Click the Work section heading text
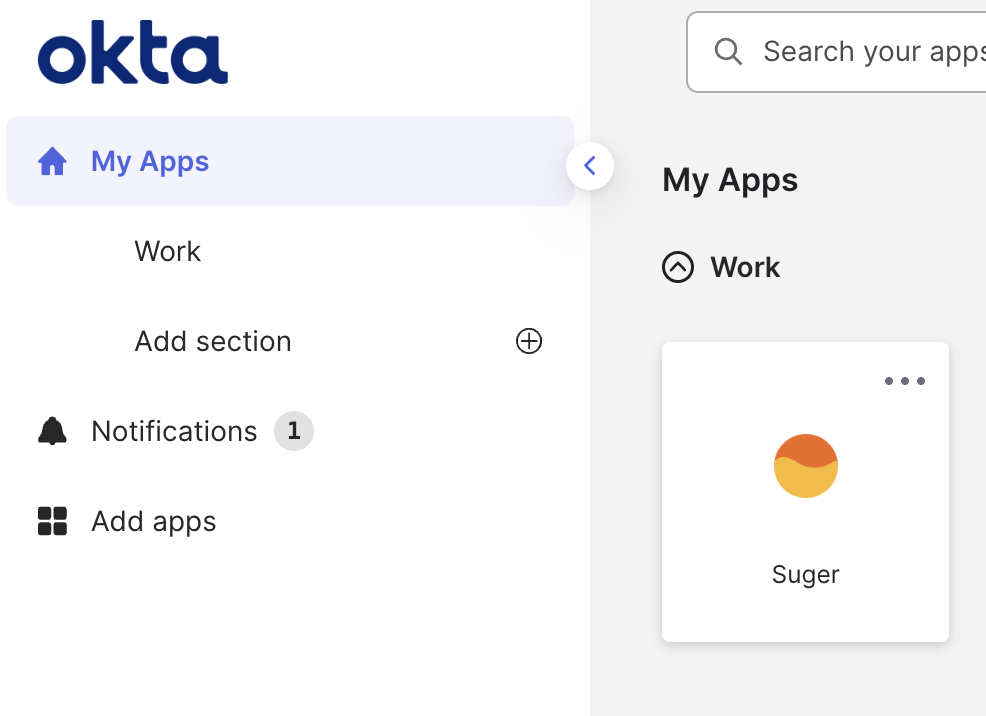986x716 pixels. [745, 267]
